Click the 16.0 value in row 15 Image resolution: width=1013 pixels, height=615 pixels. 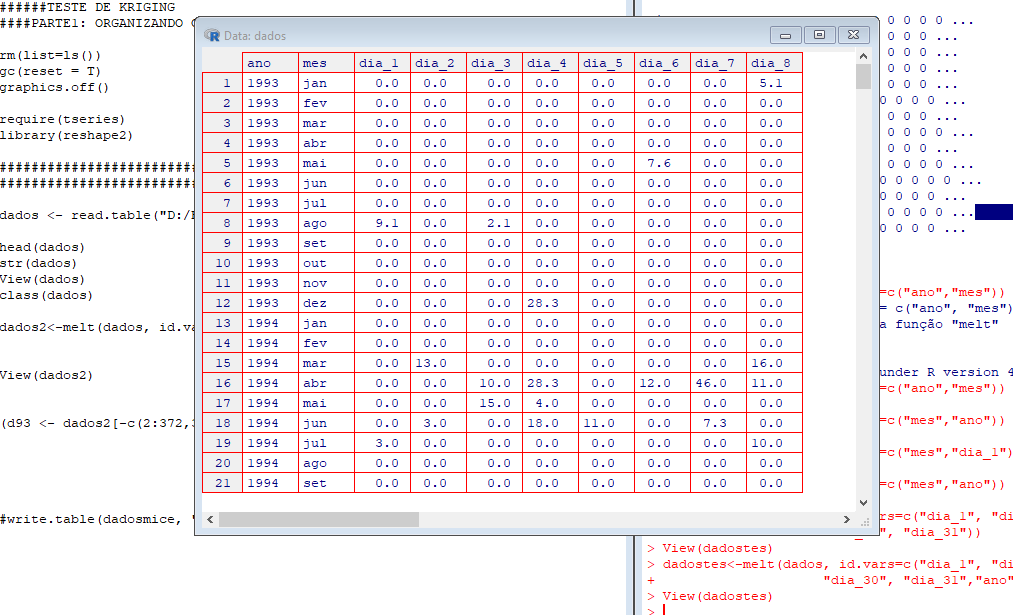[774, 363]
